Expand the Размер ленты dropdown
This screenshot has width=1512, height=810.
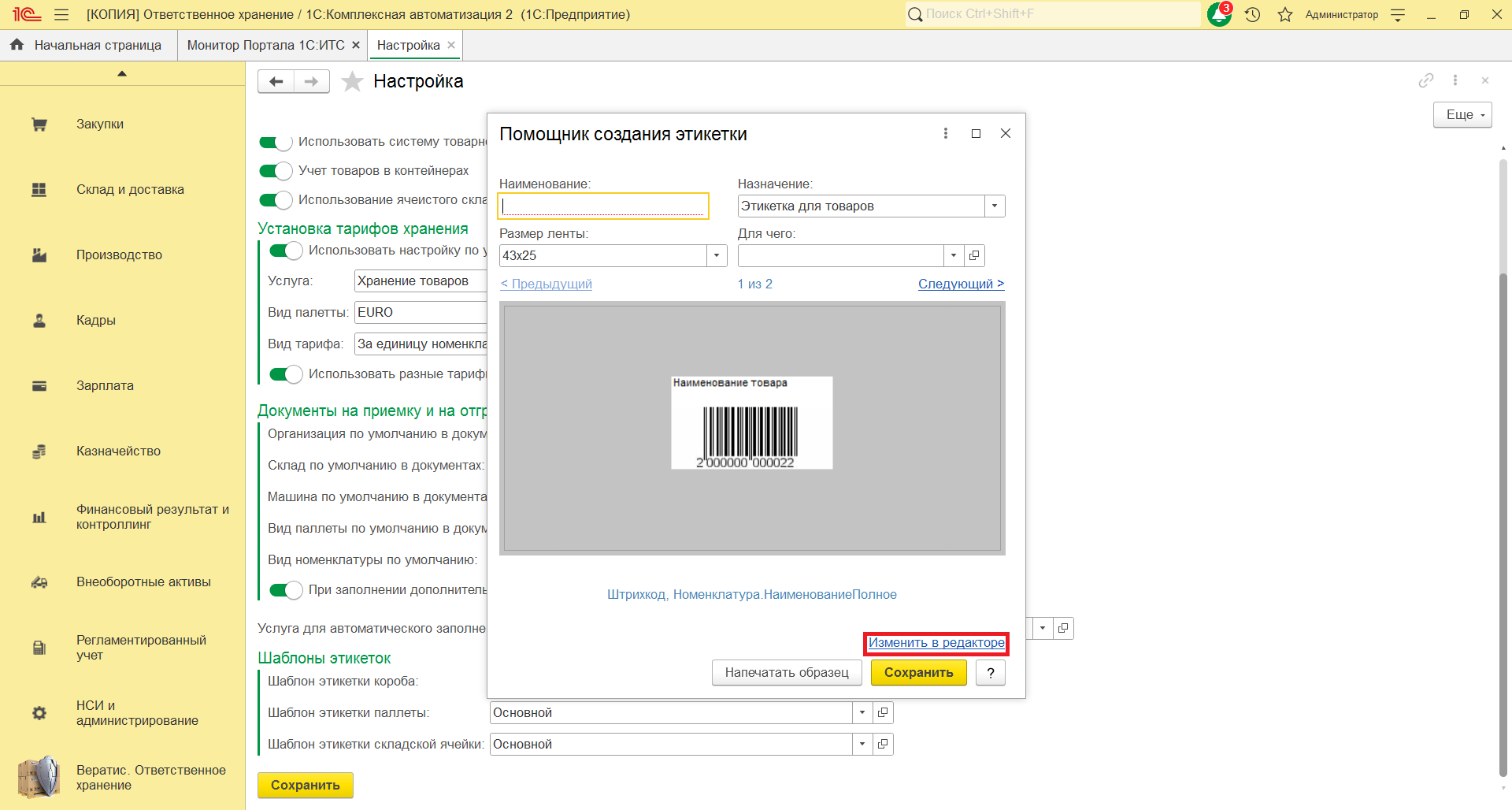point(716,255)
